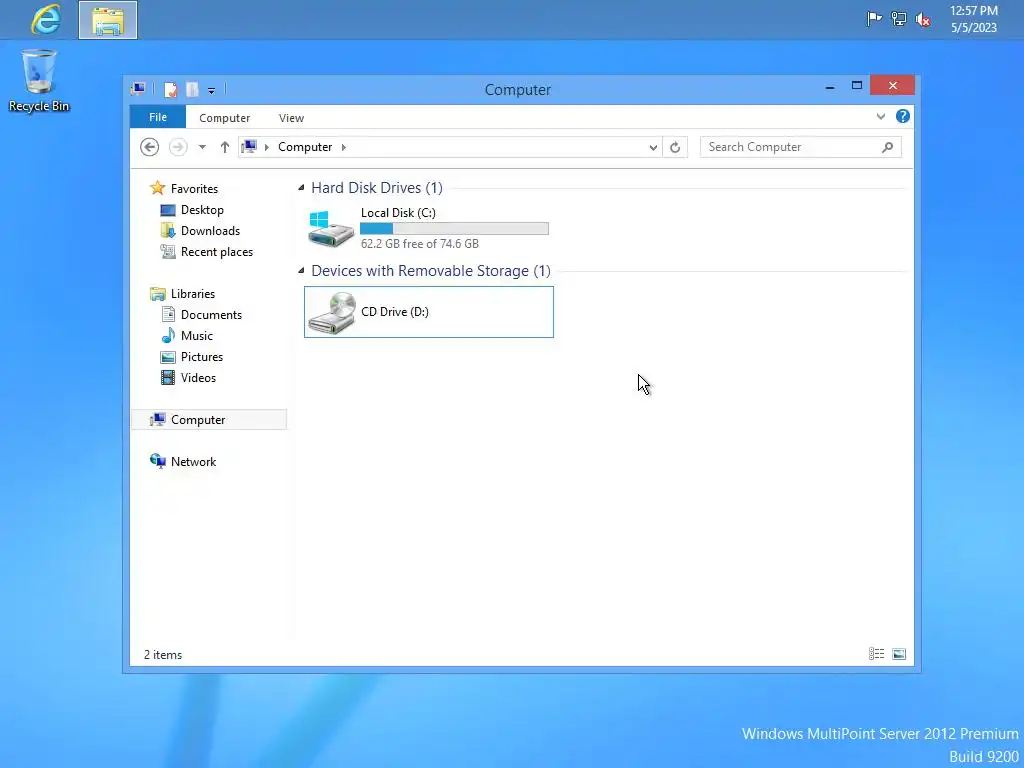Open the Documents library
The height and width of the screenshot is (768, 1024).
pos(211,315)
